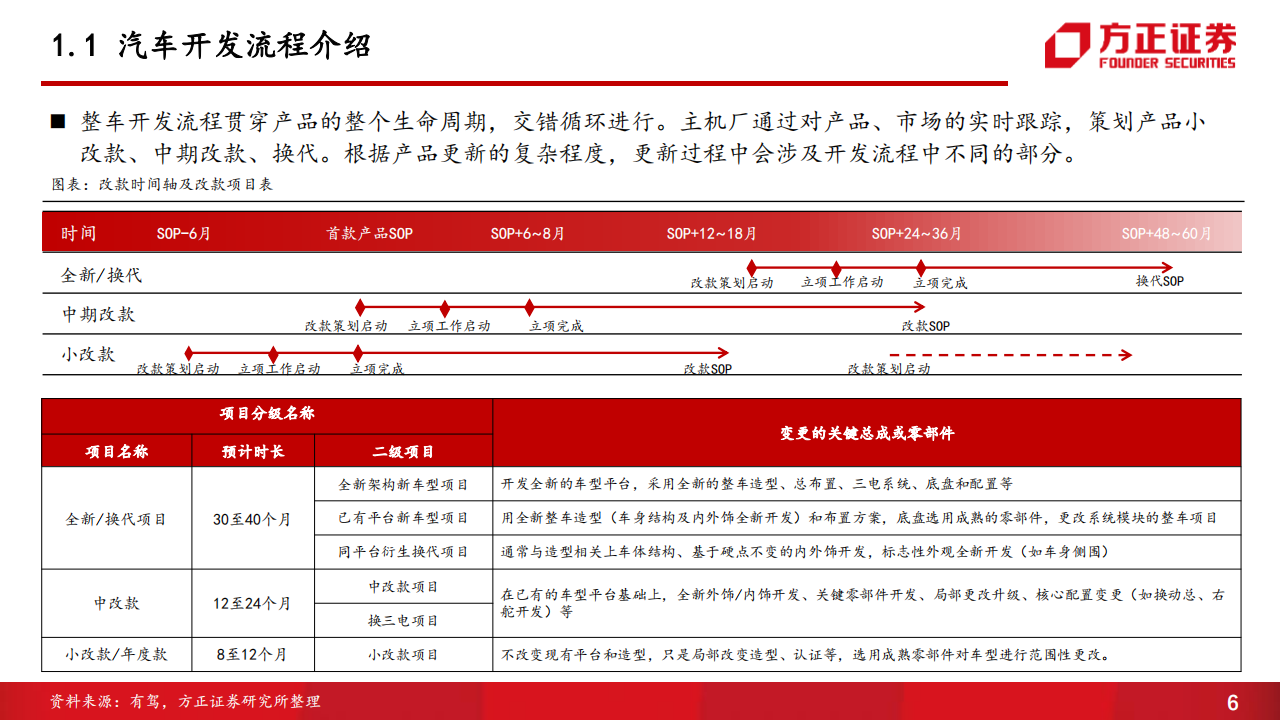1280x720 pixels.
Task: Click the 全新架构新车型项目 cell
Action: (403, 484)
